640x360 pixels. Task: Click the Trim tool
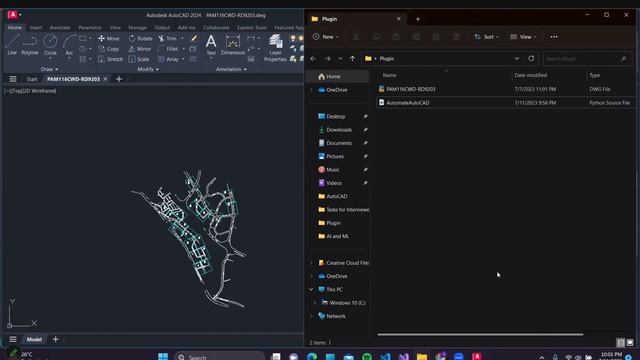pyautogui.click(x=168, y=38)
